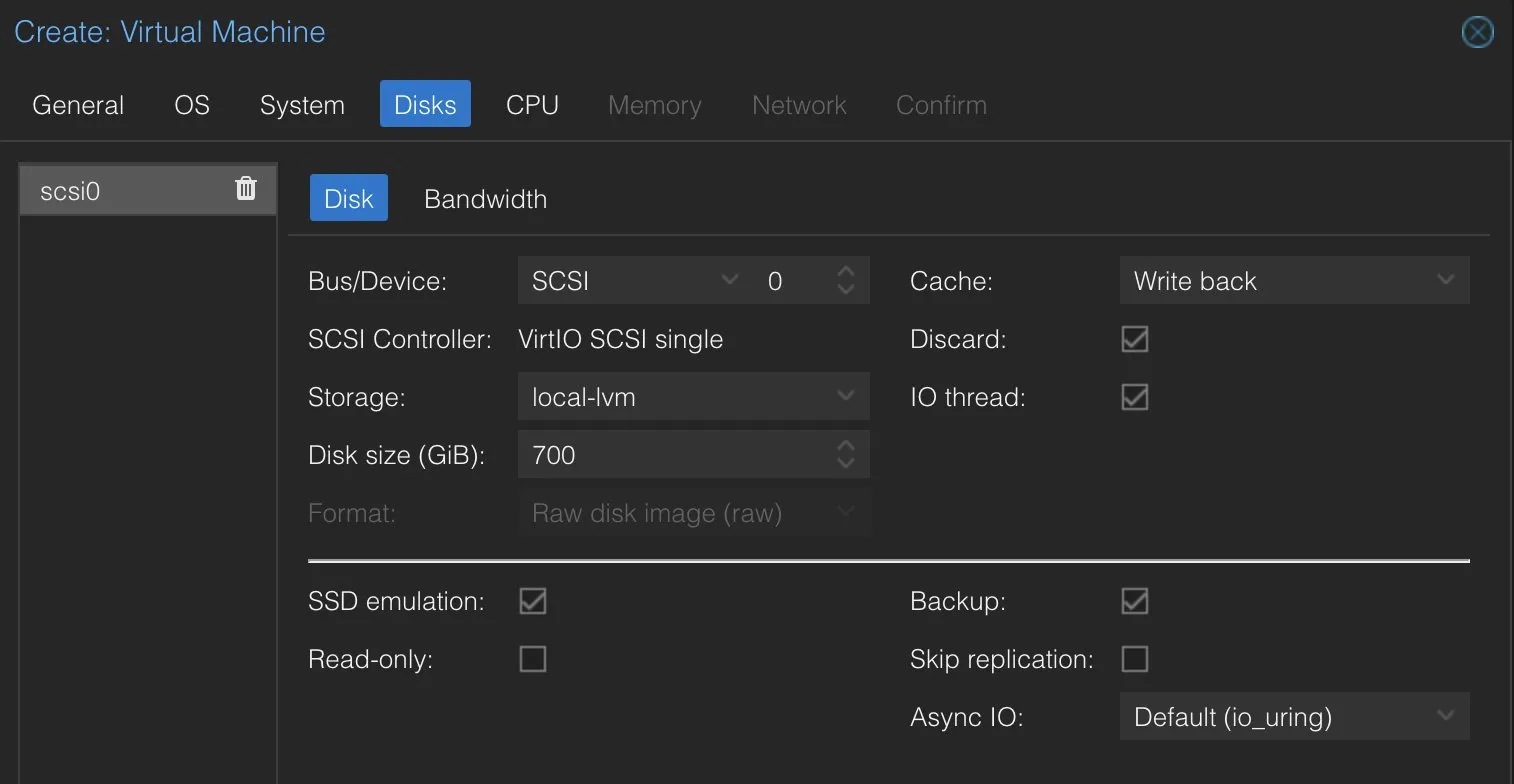Expand the Storage dropdown local-lvm
This screenshot has height=784, width=1514.
[693, 397]
